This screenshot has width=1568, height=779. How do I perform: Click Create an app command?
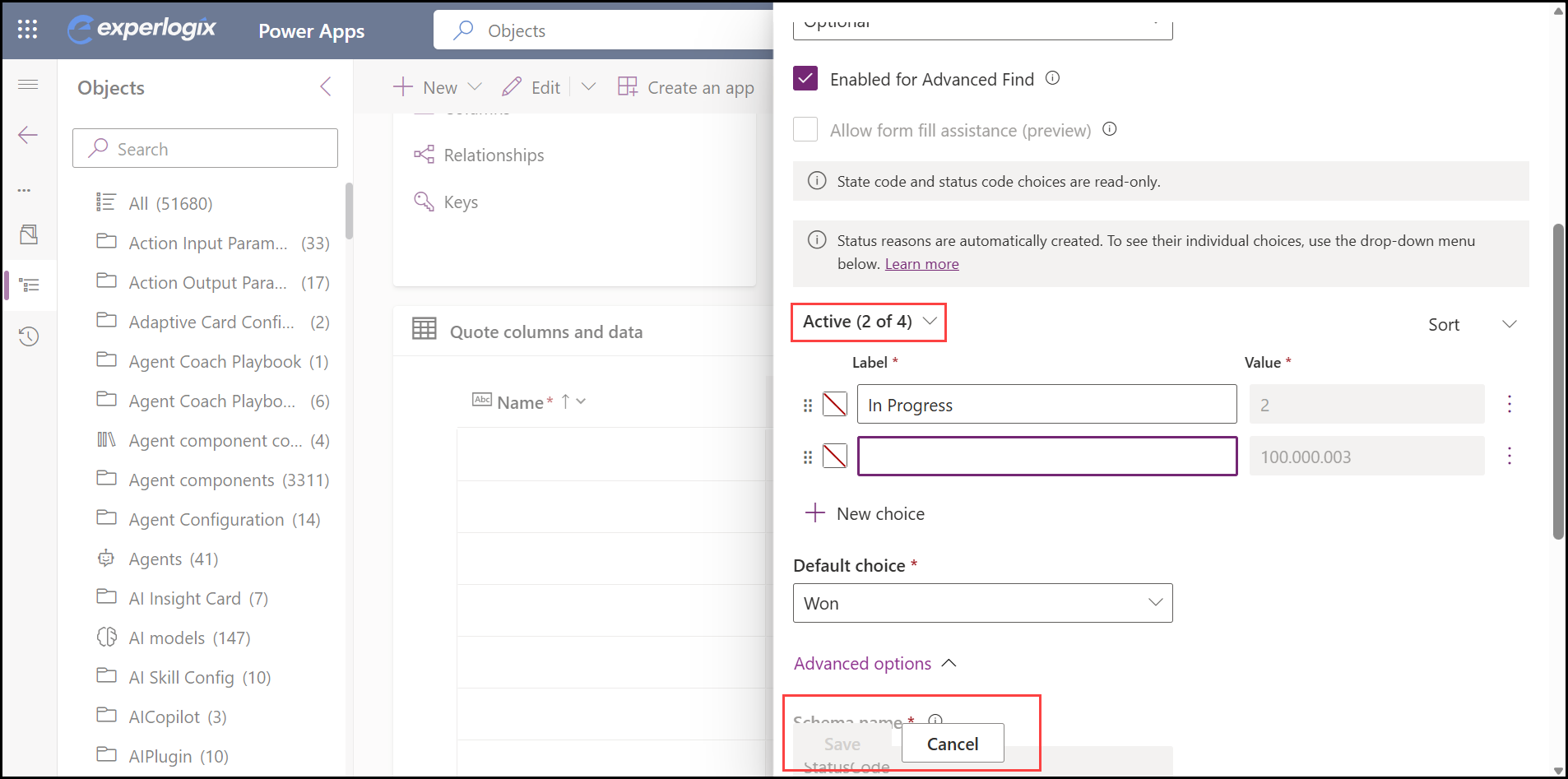686,87
